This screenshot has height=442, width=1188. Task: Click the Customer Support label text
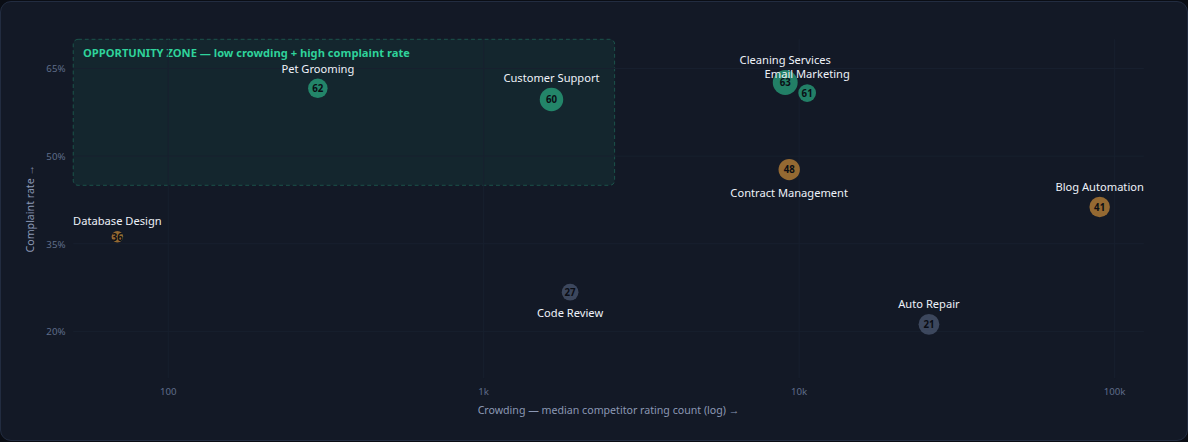click(552, 78)
